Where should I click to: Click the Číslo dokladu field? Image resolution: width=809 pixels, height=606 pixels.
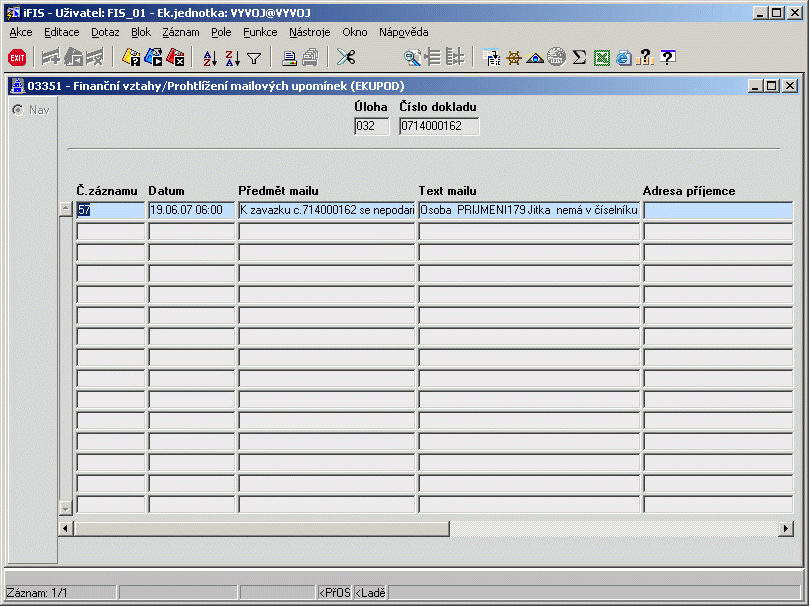[x=438, y=127]
